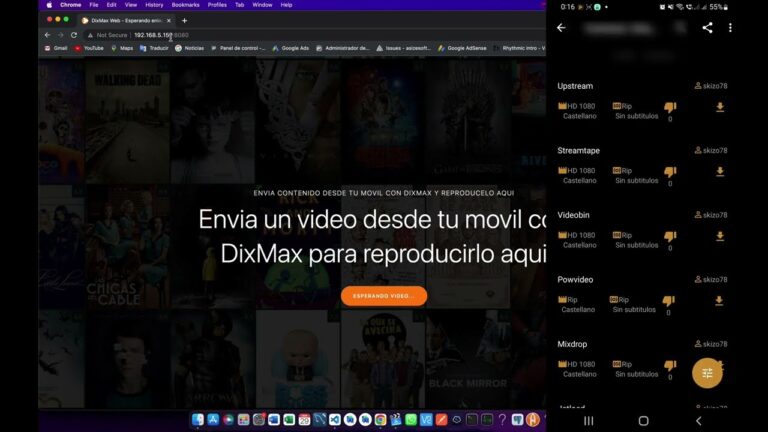
Task: Select the Powvideo server entry
Action: (x=575, y=280)
